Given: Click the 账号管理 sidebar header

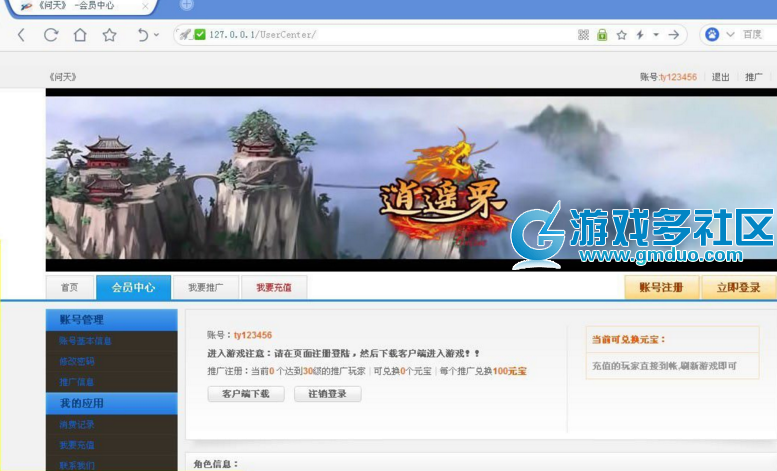Looking at the screenshot, I should click(x=111, y=320).
